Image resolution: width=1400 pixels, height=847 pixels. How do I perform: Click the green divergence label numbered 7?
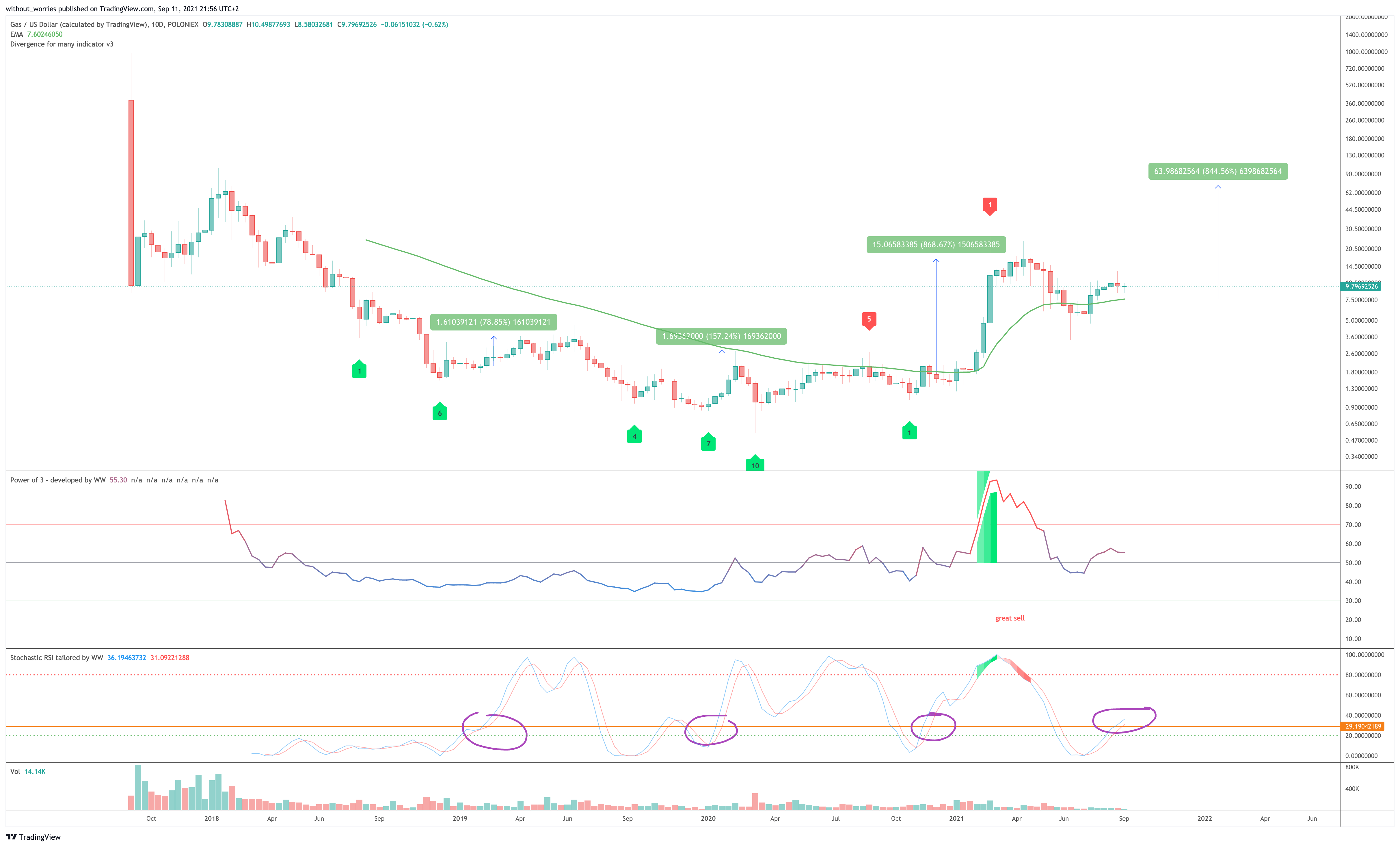point(708,442)
